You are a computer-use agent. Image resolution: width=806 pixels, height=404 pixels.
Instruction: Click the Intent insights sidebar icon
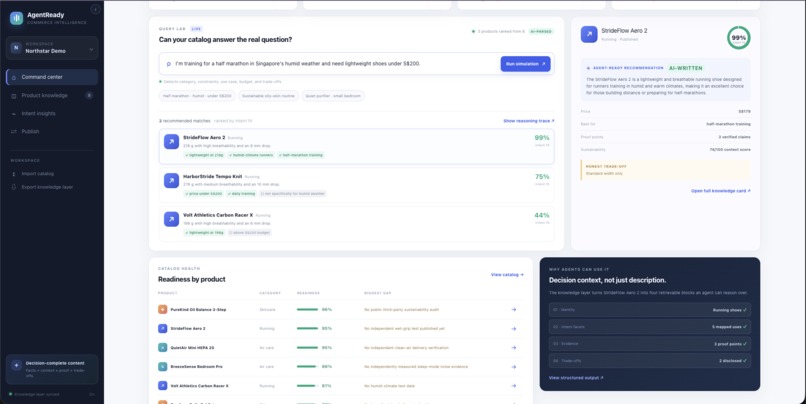[x=14, y=114]
